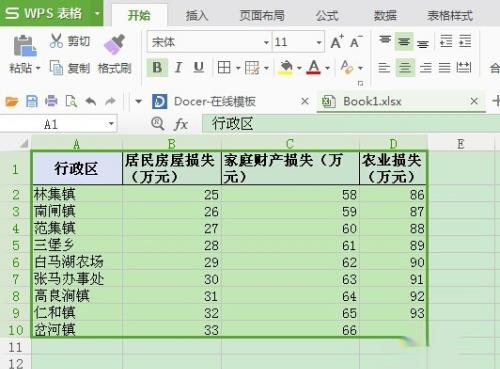Screen dimensions: 500x369
Task: Open the 公式 tab
Action: 327,15
